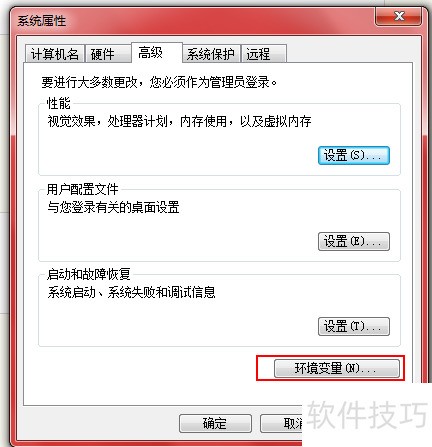This screenshot has height=447, width=432.
Task: Click the 用户配置文件 group label
Action: 82,189
